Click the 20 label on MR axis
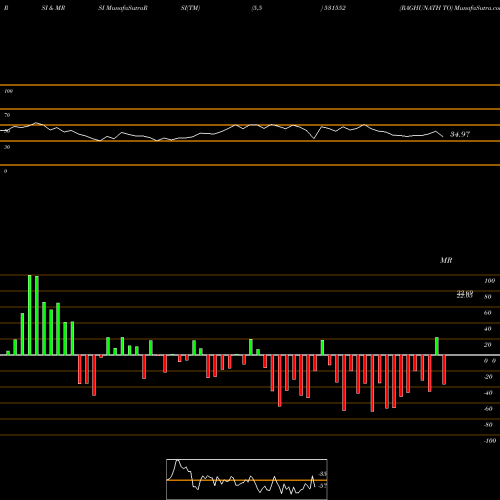 click(488, 345)
